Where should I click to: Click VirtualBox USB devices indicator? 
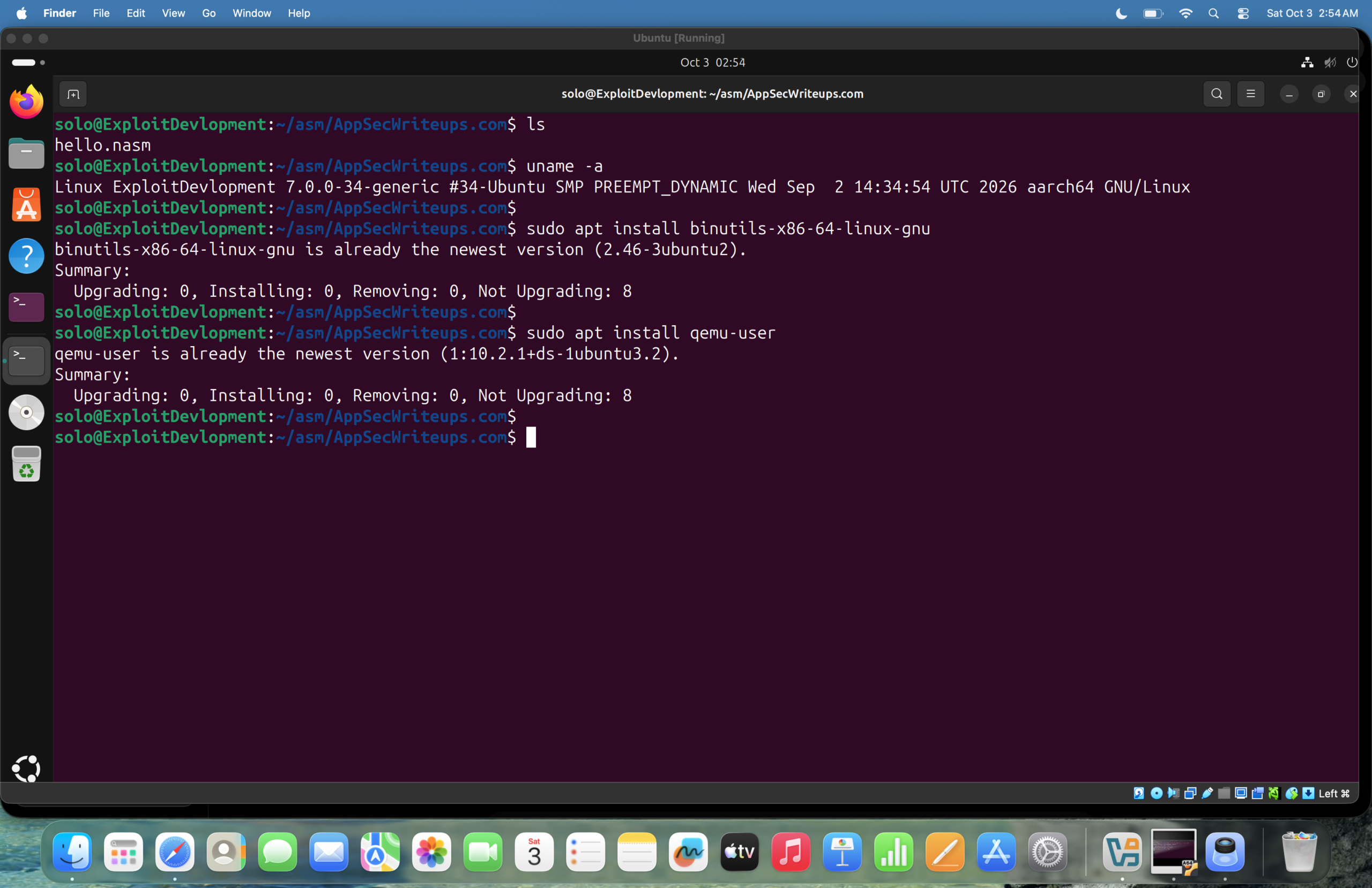[1207, 794]
